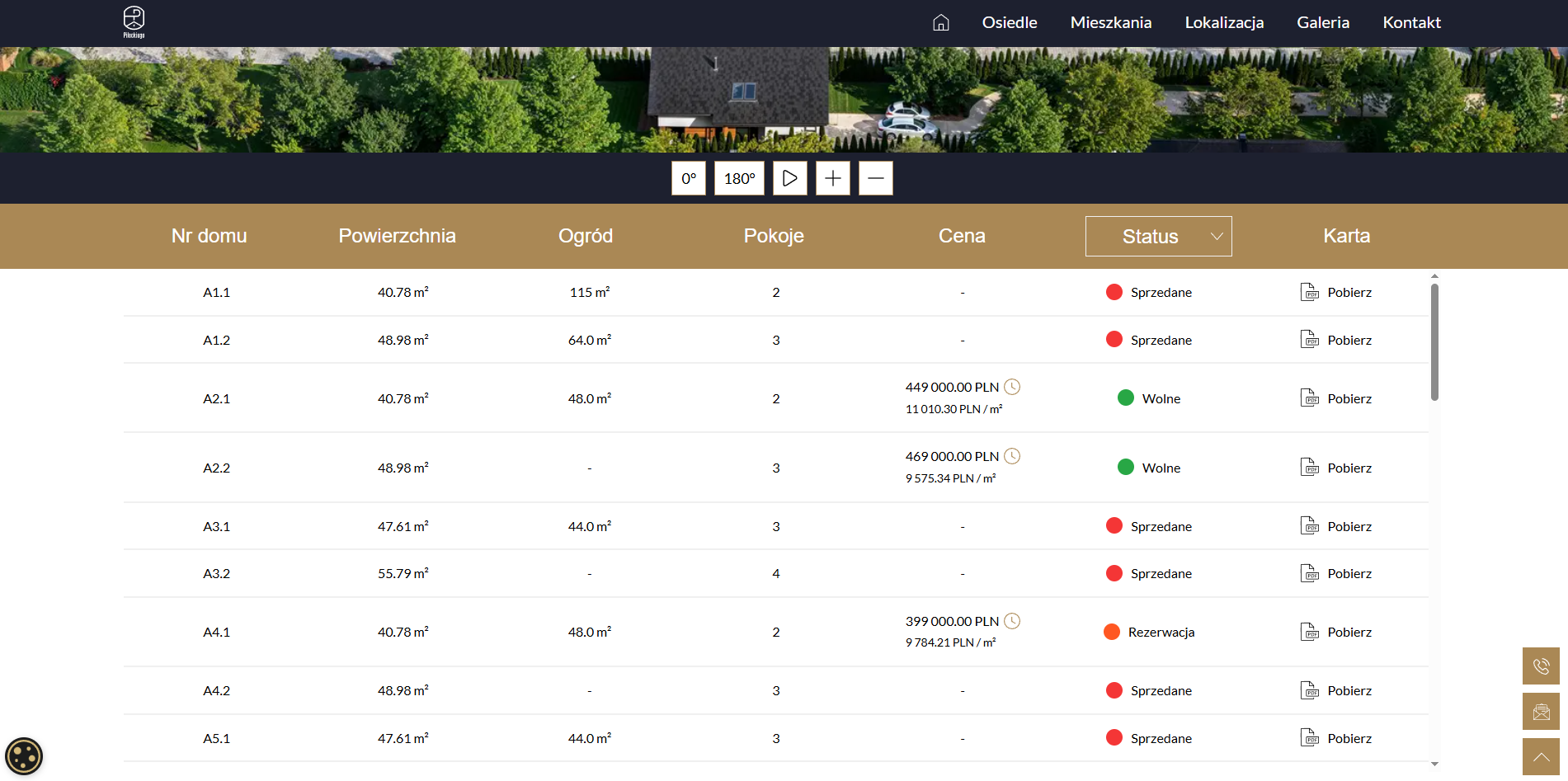Download the PDF card for A2.1
This screenshot has width=1568, height=781.
1310,398
